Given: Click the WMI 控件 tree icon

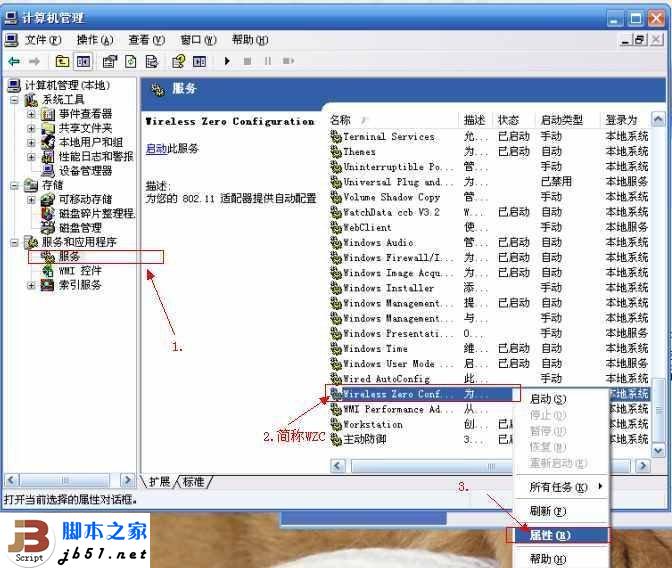Looking at the screenshot, I should tap(48, 270).
